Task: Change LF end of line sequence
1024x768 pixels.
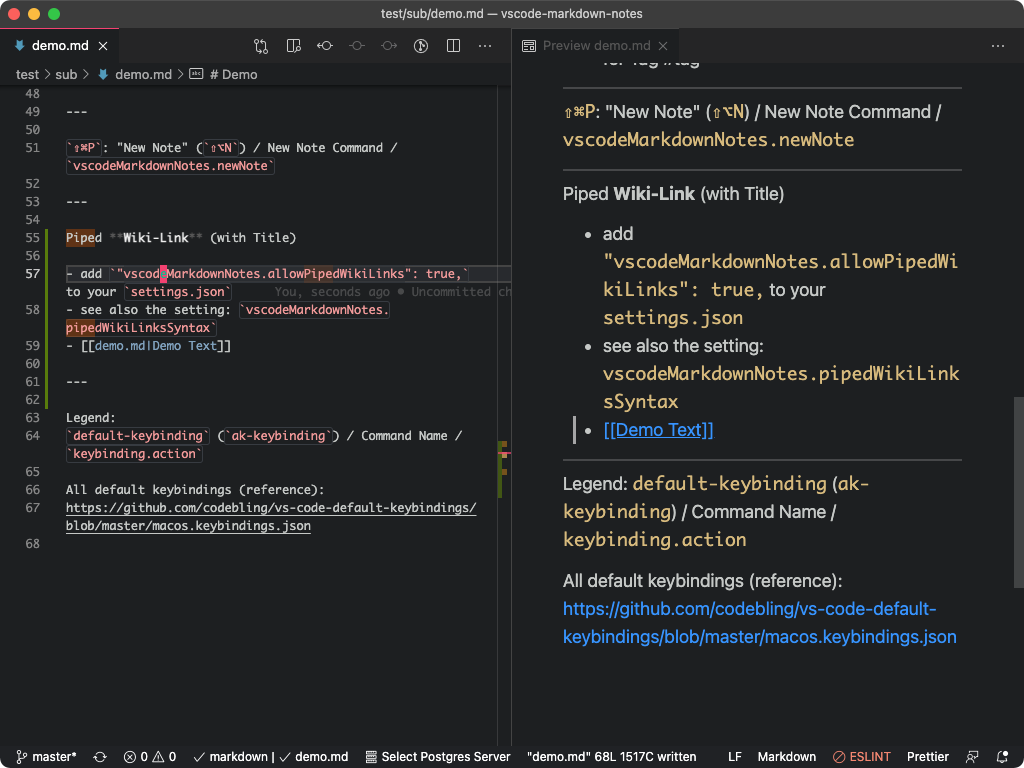Action: 735,757
